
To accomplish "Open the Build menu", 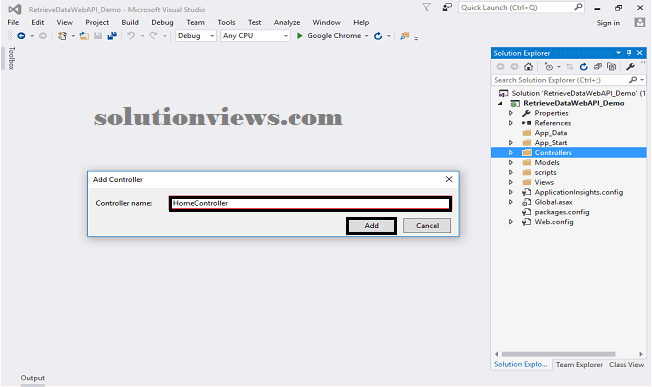I will click(130, 22).
